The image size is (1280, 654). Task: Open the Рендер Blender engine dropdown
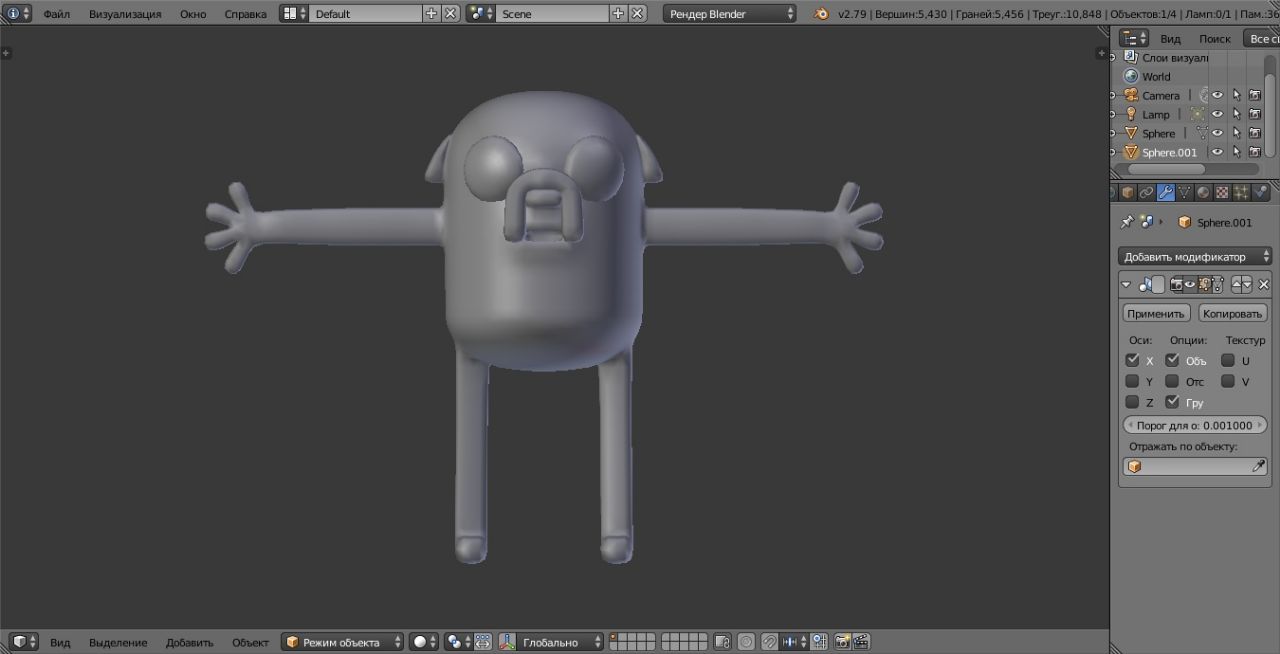[x=730, y=14]
